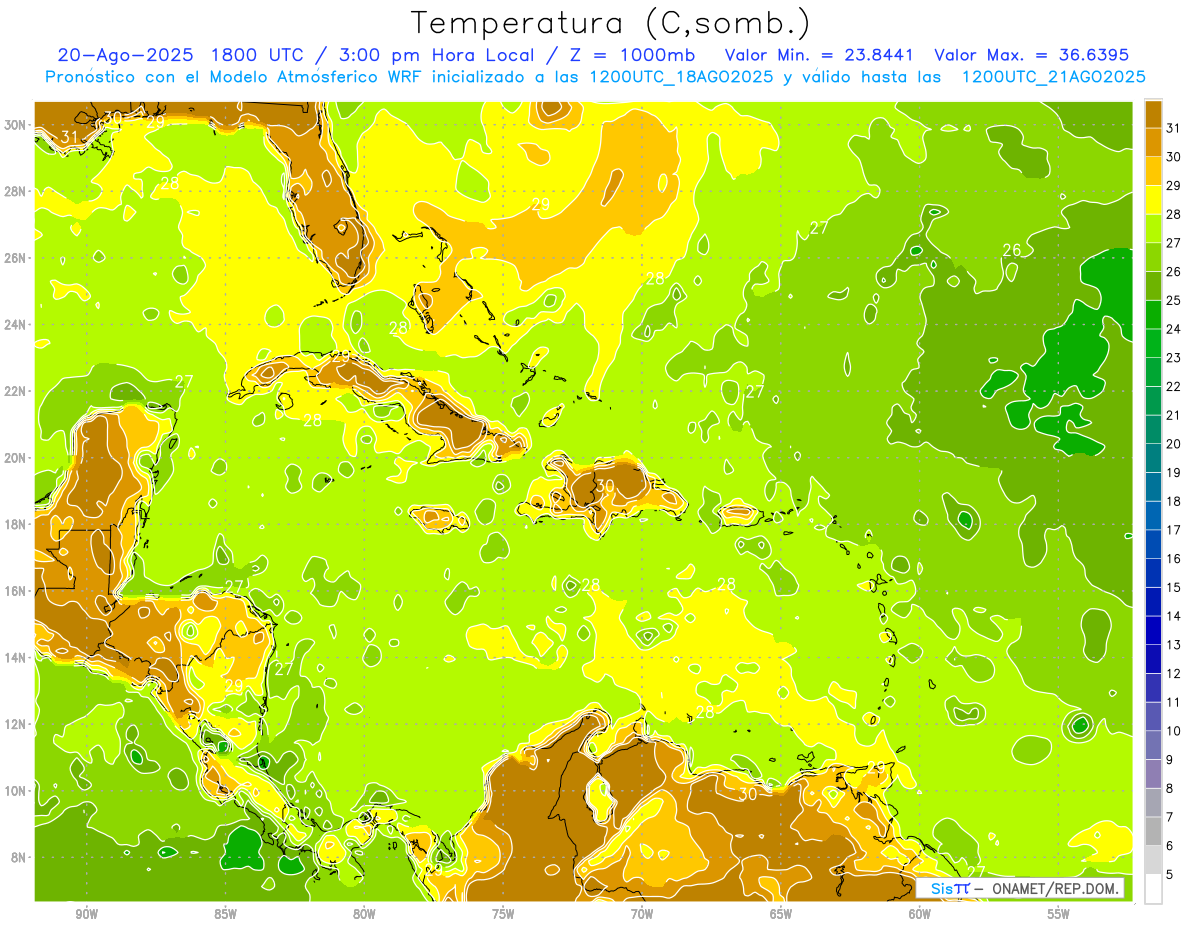
Task: Click the 85W longitude axis label
Action: click(x=226, y=914)
